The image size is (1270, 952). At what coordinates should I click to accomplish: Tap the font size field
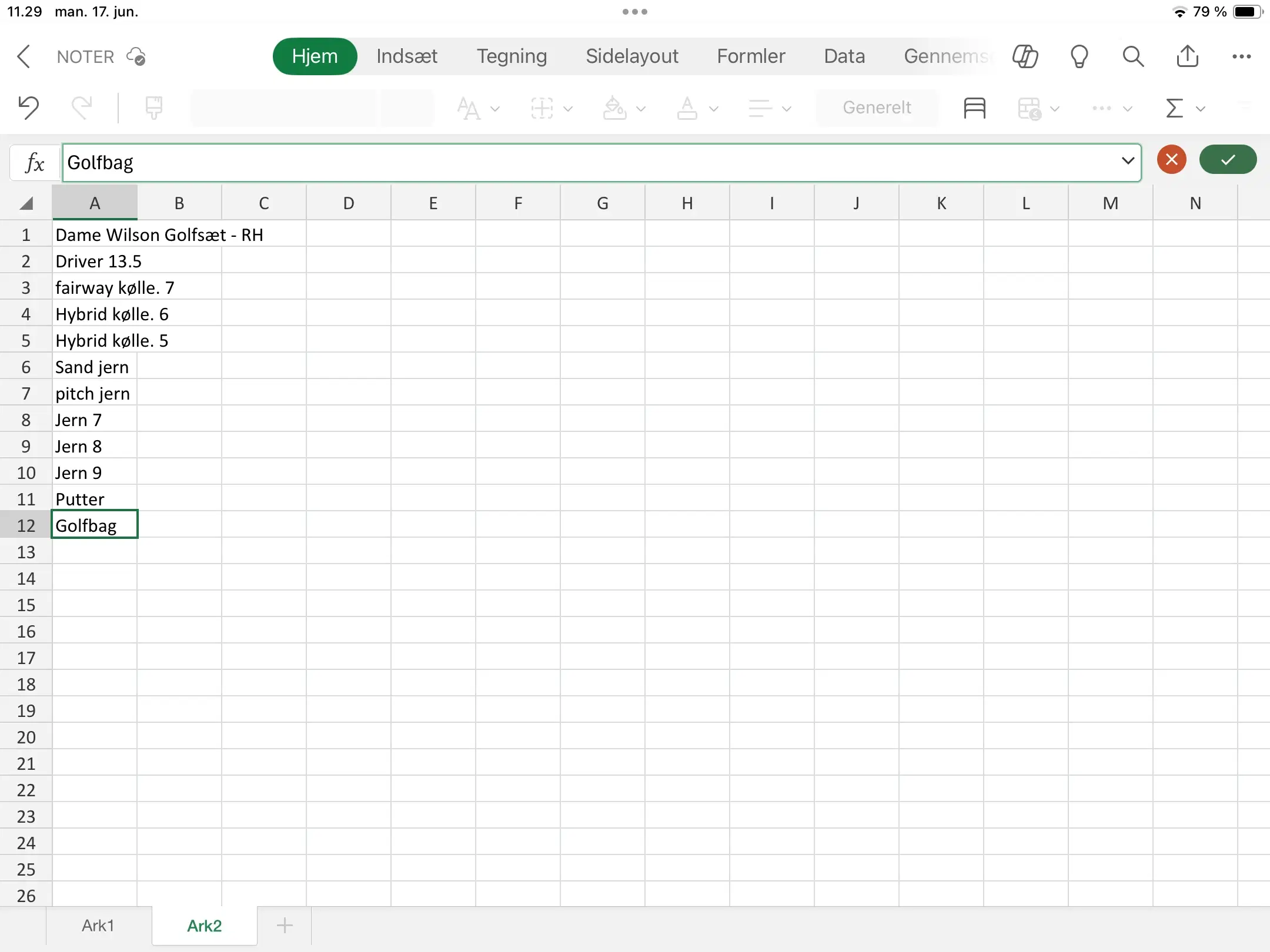click(x=407, y=108)
